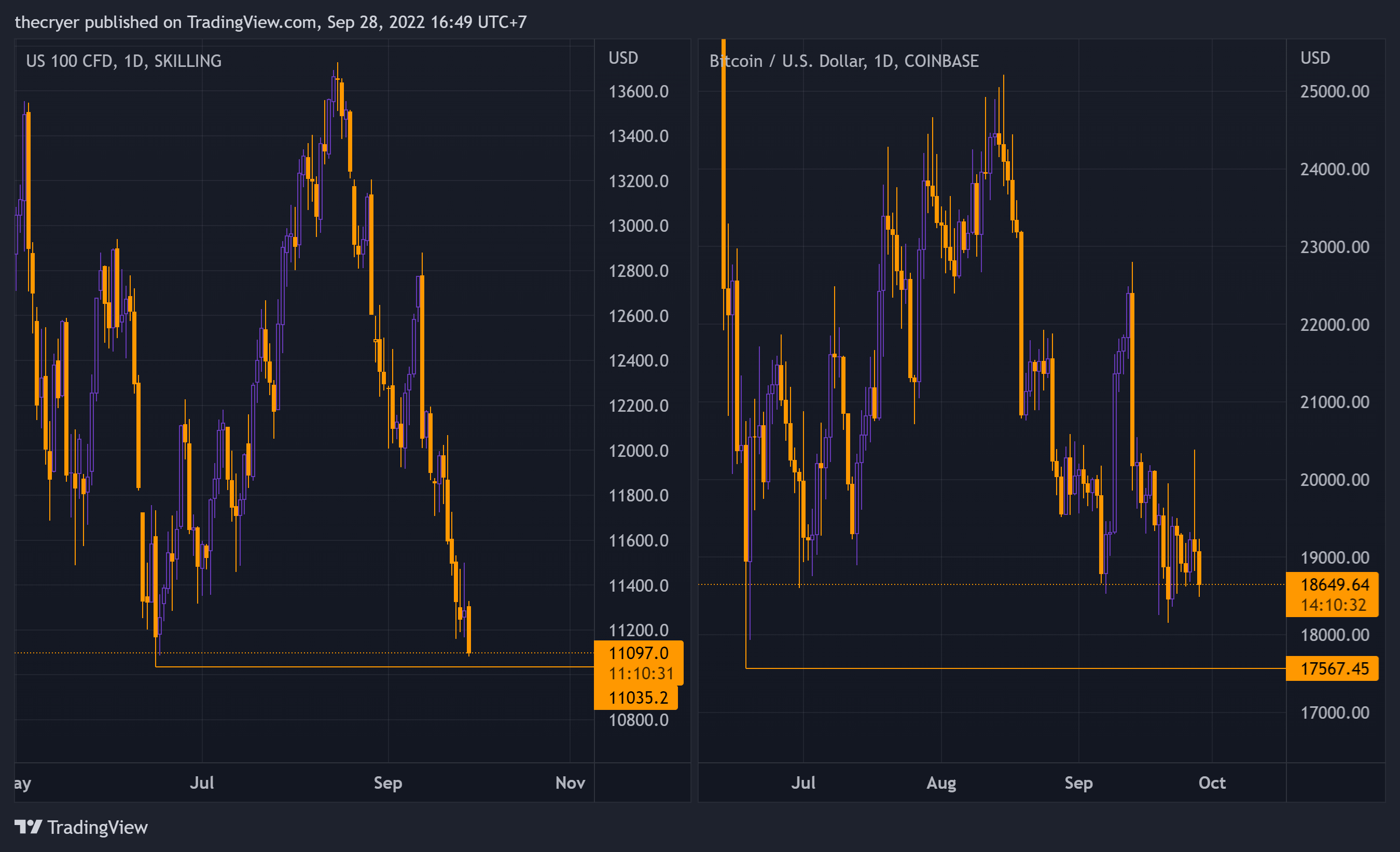Click the 11097.0 current price label
Image resolution: width=1400 pixels, height=852 pixels.
pos(638,653)
